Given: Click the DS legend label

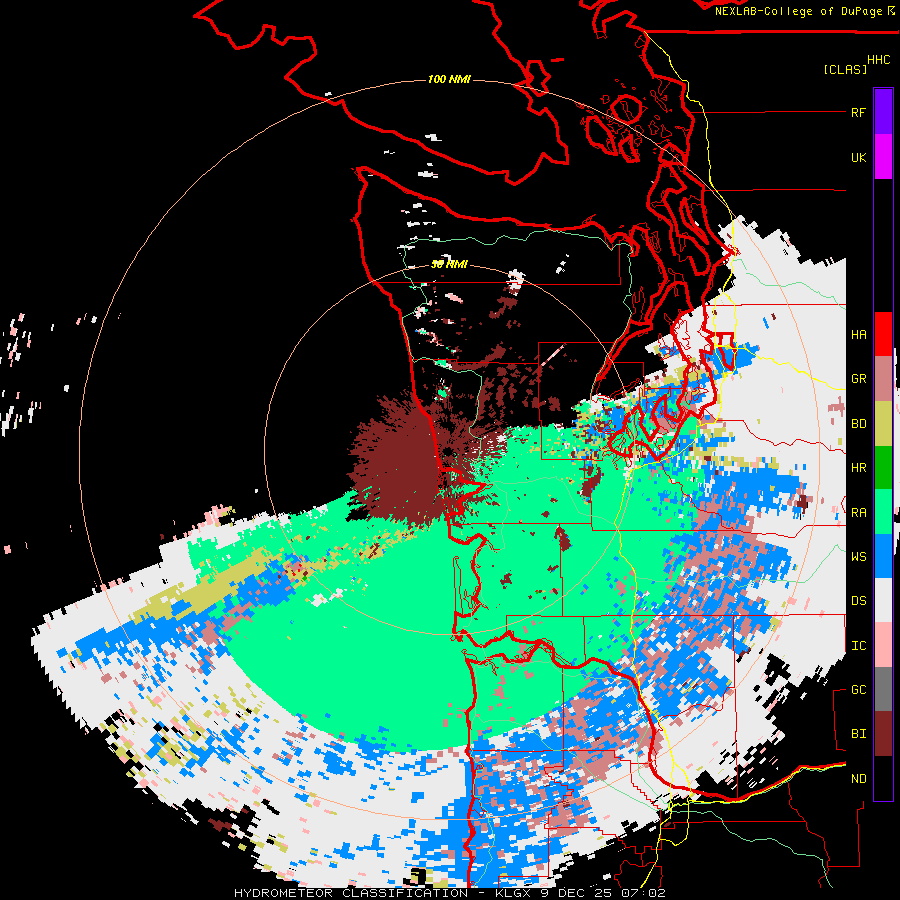Looking at the screenshot, I should [858, 601].
